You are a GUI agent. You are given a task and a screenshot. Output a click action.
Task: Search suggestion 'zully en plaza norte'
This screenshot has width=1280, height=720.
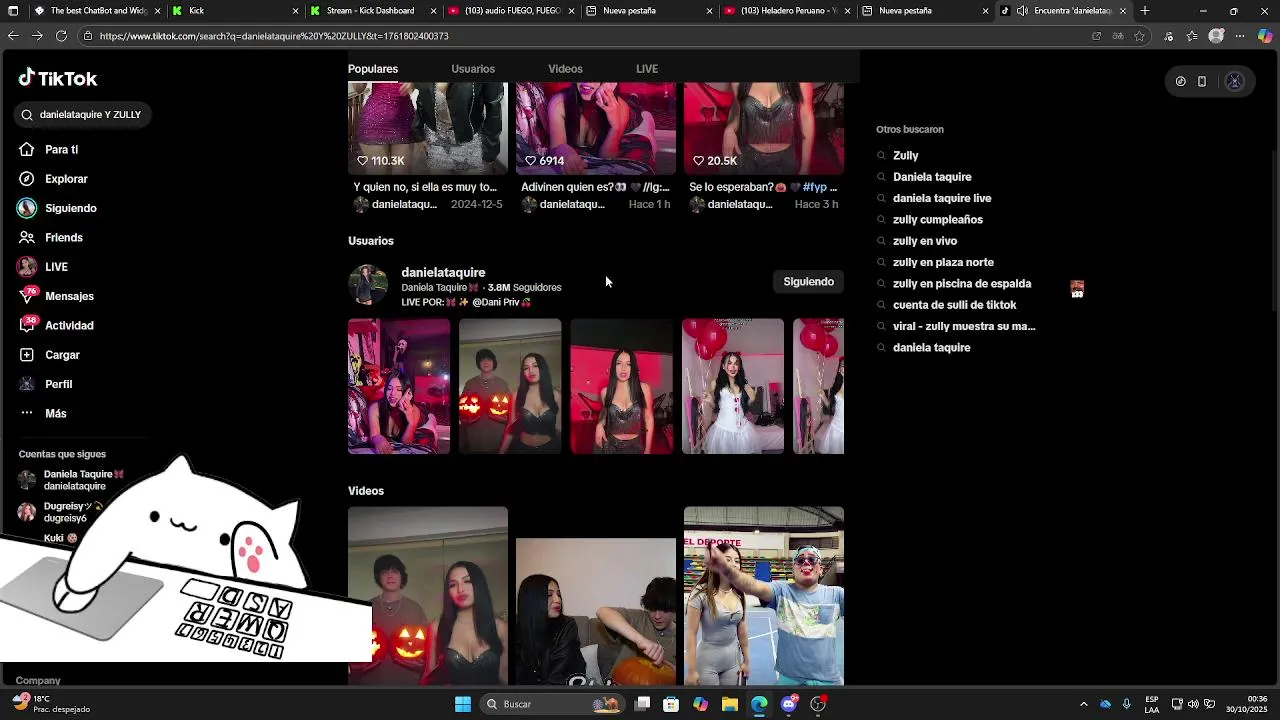(943, 263)
